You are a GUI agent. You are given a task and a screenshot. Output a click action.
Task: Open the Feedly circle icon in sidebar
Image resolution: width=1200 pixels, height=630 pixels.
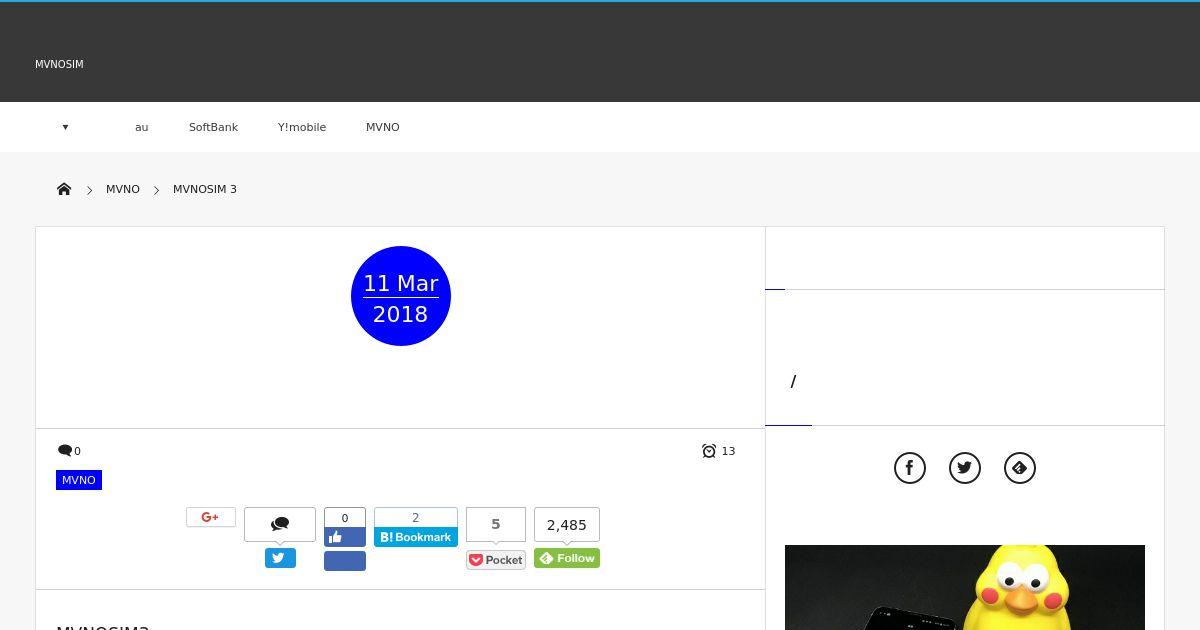click(x=1020, y=468)
